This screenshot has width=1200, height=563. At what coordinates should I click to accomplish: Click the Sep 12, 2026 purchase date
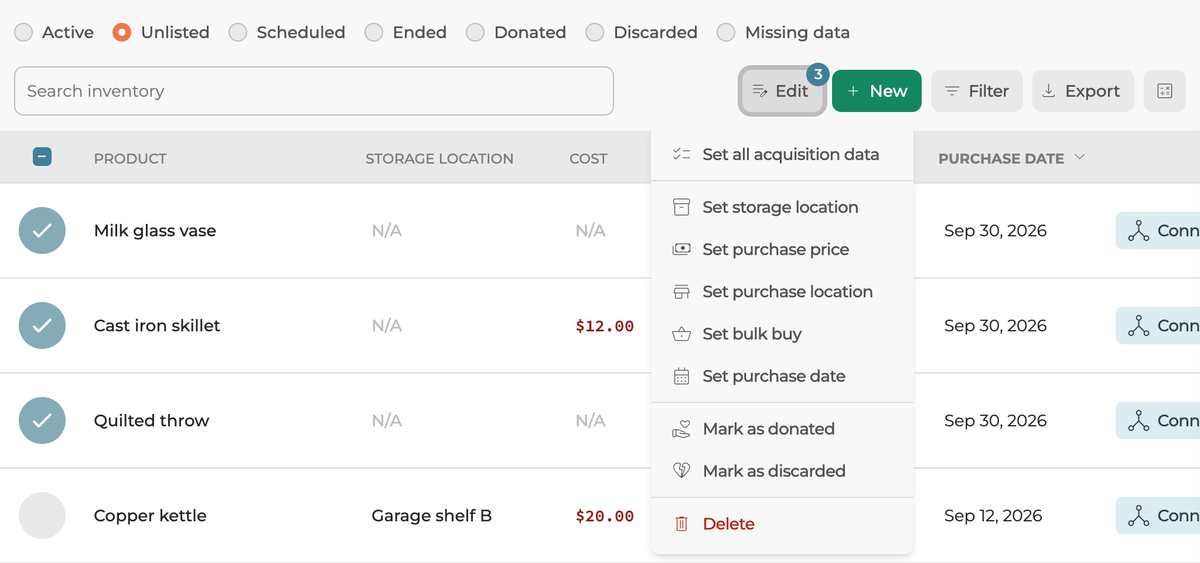click(993, 516)
